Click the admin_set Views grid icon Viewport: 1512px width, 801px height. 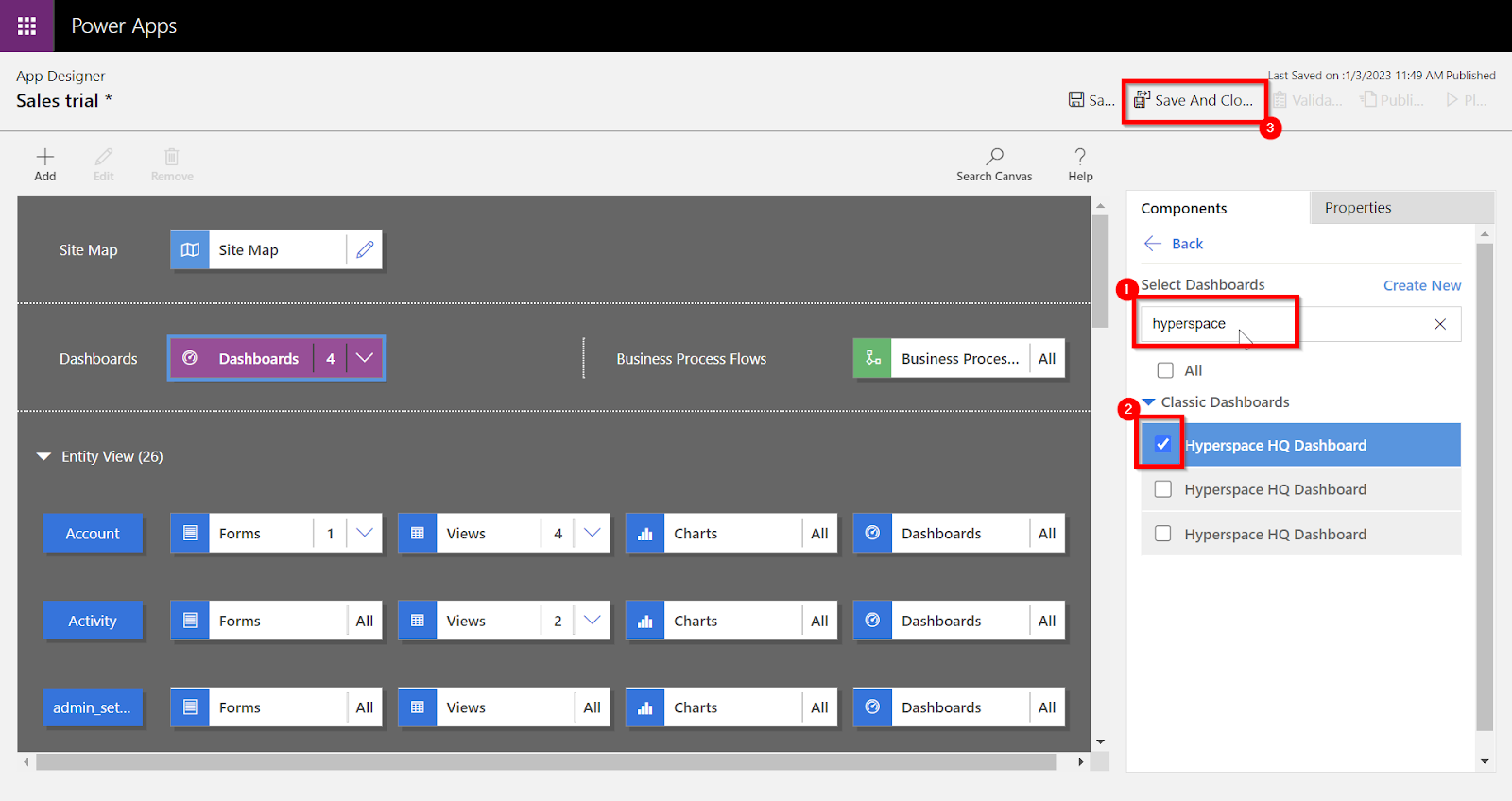[418, 707]
